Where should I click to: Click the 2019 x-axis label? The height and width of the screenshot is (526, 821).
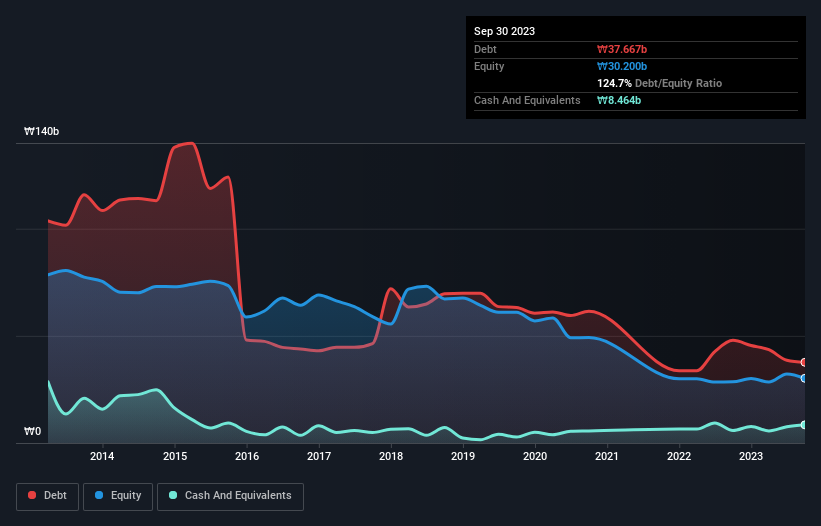pyautogui.click(x=463, y=456)
